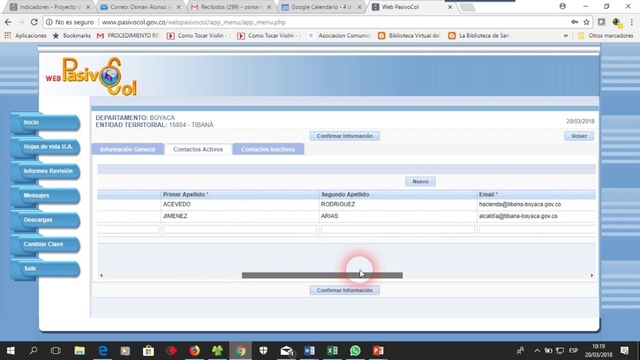Click the Nuevo button
This screenshot has height=360, width=640.
(420, 181)
